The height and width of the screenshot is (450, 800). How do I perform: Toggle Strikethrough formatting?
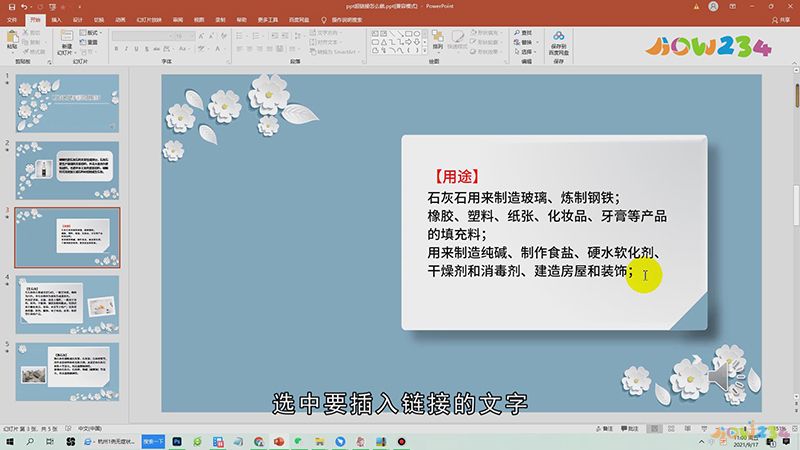click(x=156, y=49)
